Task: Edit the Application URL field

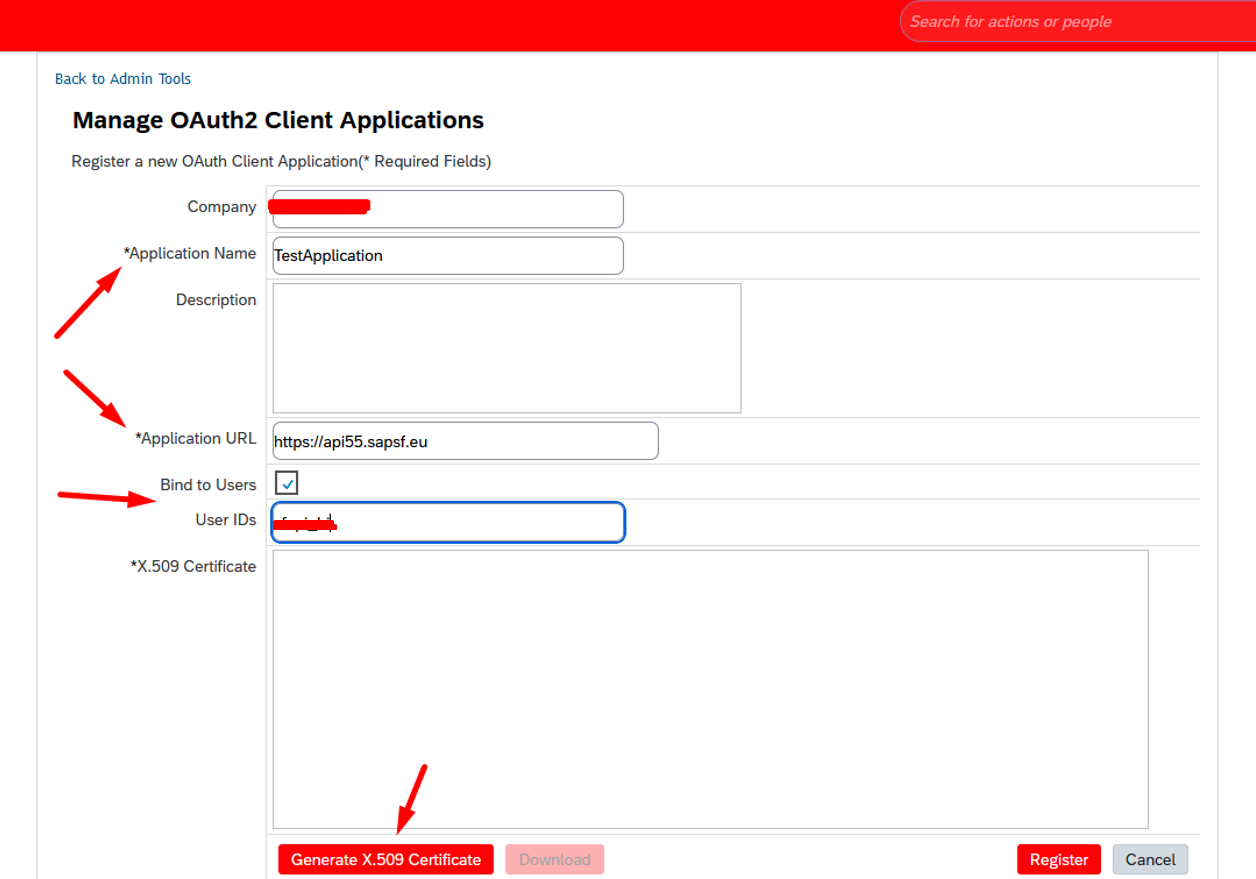Action: (465, 441)
